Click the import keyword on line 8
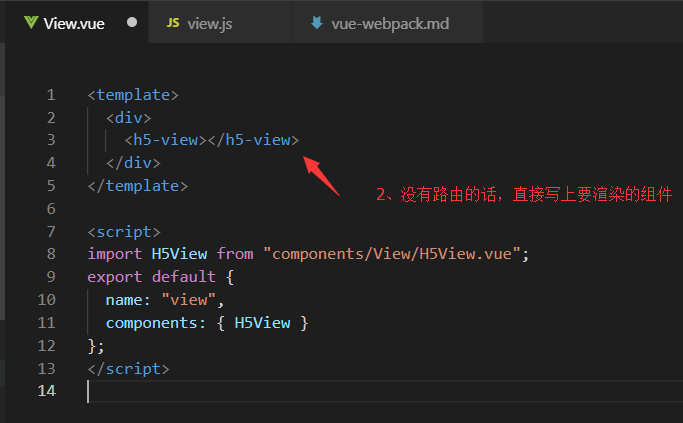Screen dimensions: 683x423 pos(115,254)
